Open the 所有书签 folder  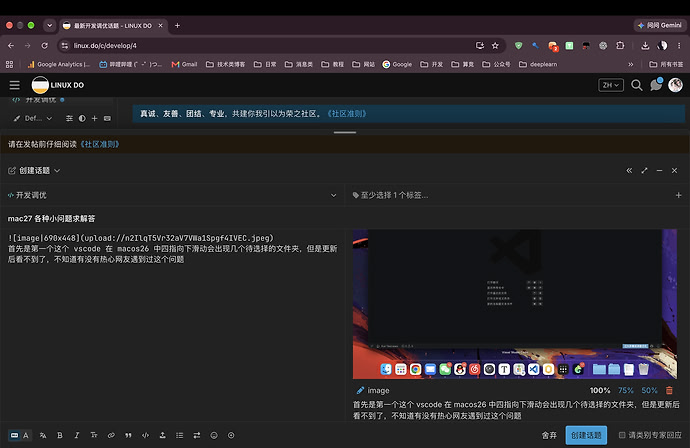666,64
